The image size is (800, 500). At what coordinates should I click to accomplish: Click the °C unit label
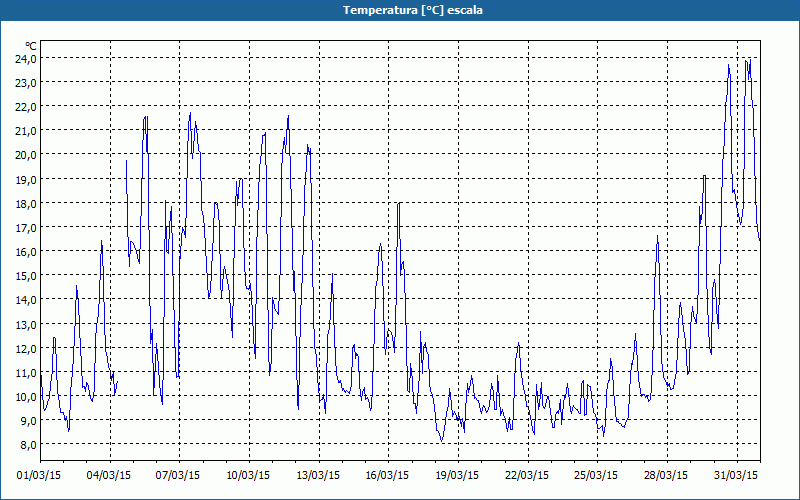tap(31, 46)
